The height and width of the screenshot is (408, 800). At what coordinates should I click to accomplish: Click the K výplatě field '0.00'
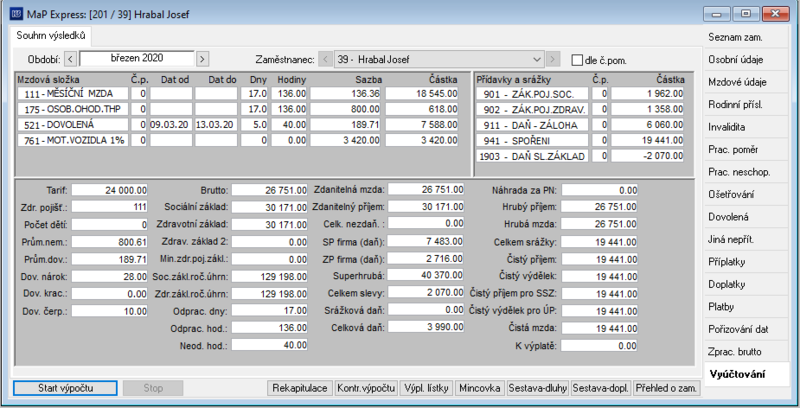599,346
